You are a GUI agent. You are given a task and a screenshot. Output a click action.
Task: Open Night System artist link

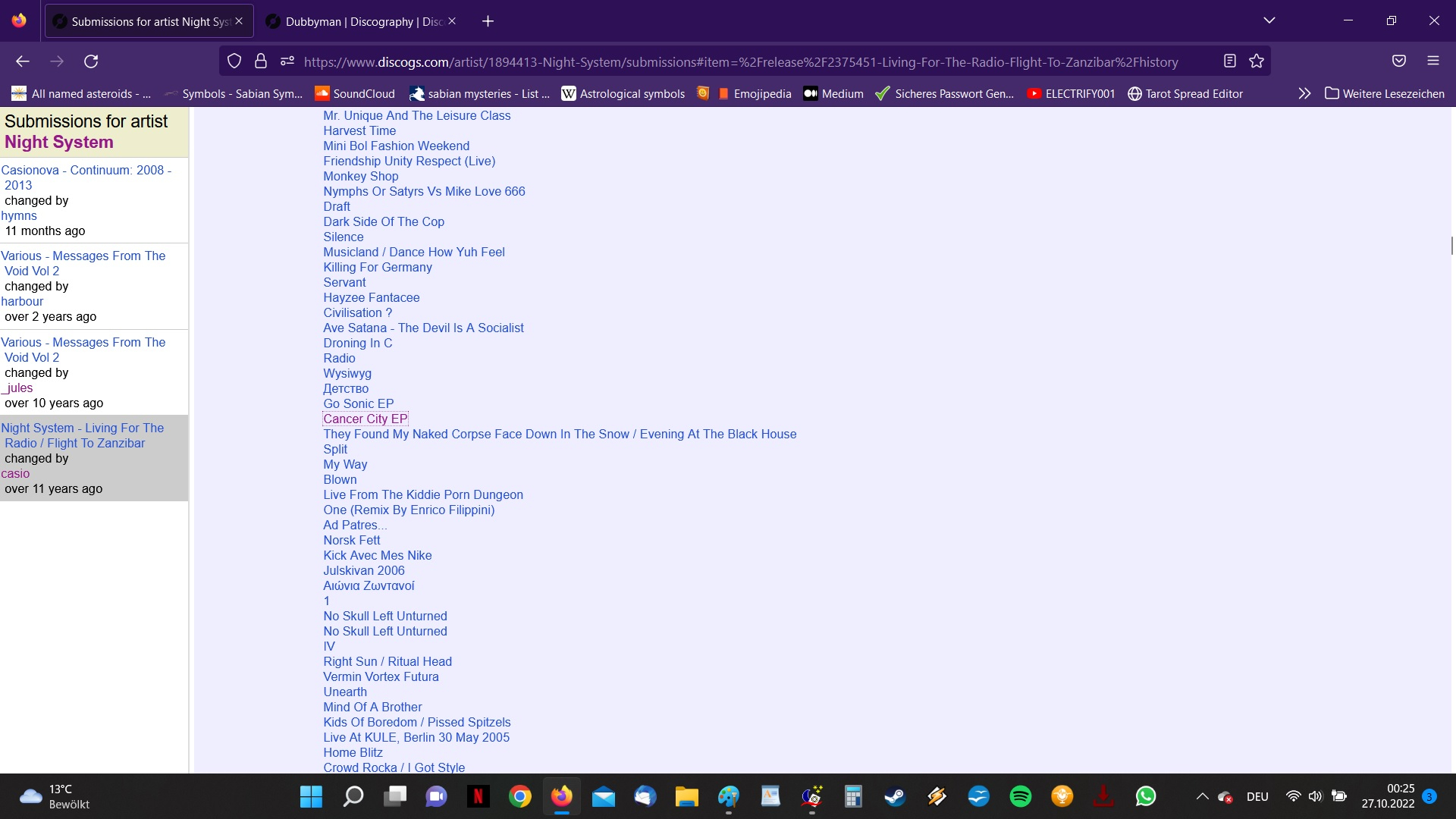pyautogui.click(x=59, y=142)
